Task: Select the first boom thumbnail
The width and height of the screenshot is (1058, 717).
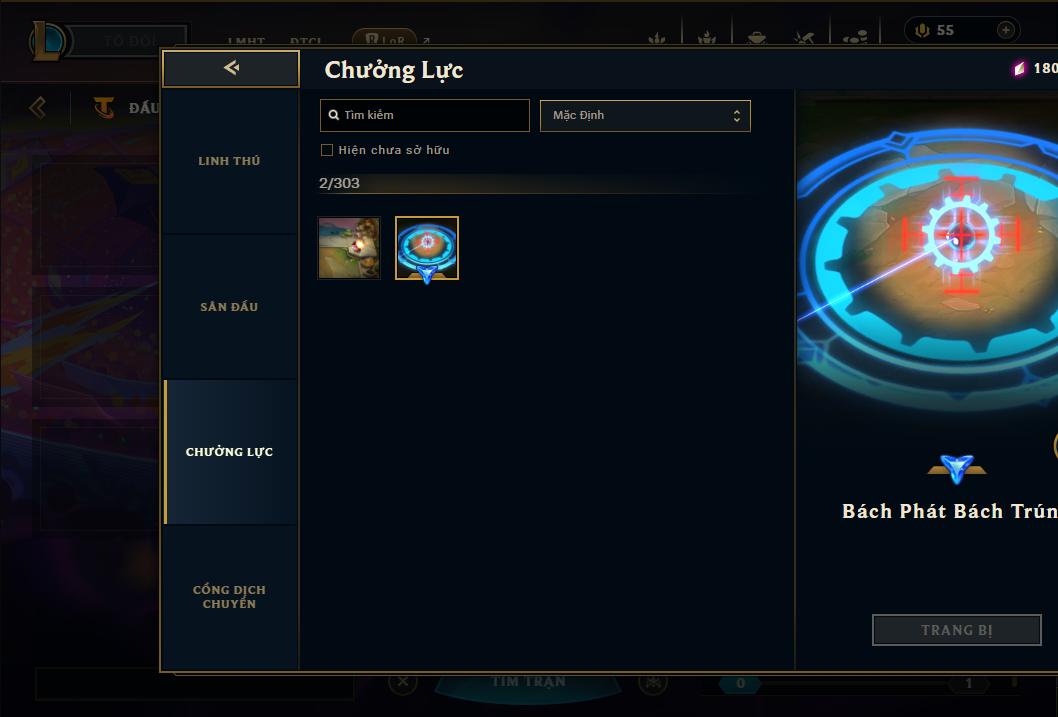Action: click(349, 248)
